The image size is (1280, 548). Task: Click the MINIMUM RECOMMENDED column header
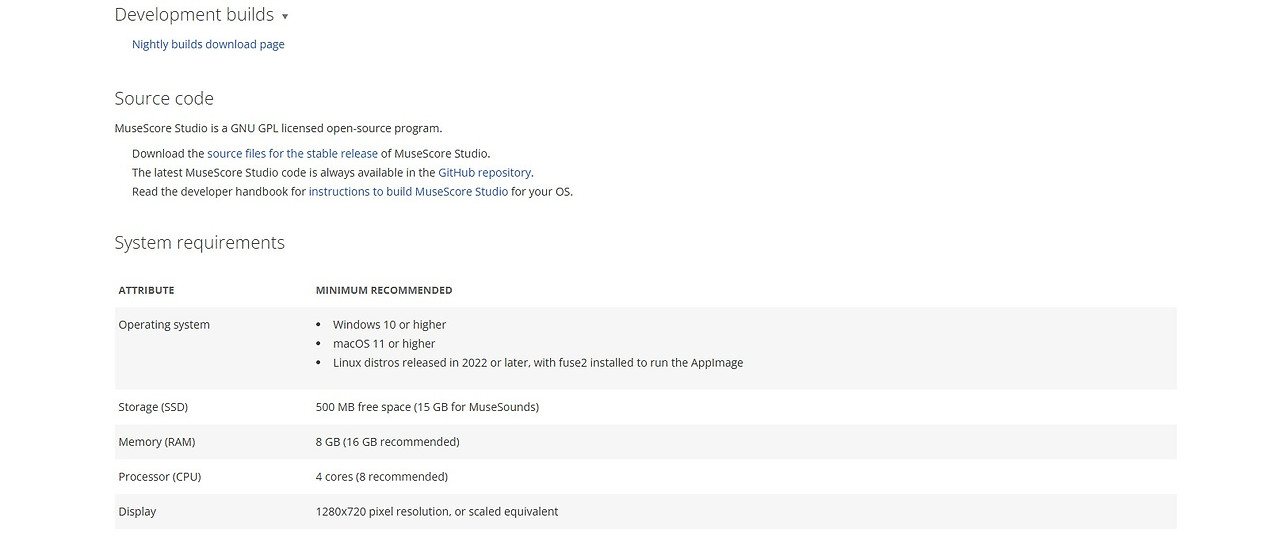tap(384, 291)
